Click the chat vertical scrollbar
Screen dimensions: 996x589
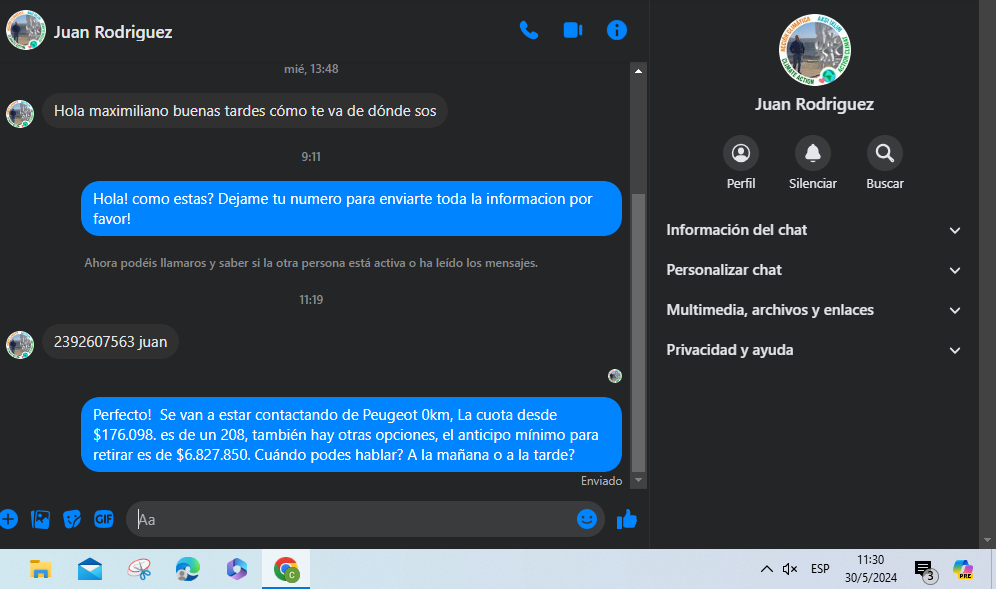638,330
